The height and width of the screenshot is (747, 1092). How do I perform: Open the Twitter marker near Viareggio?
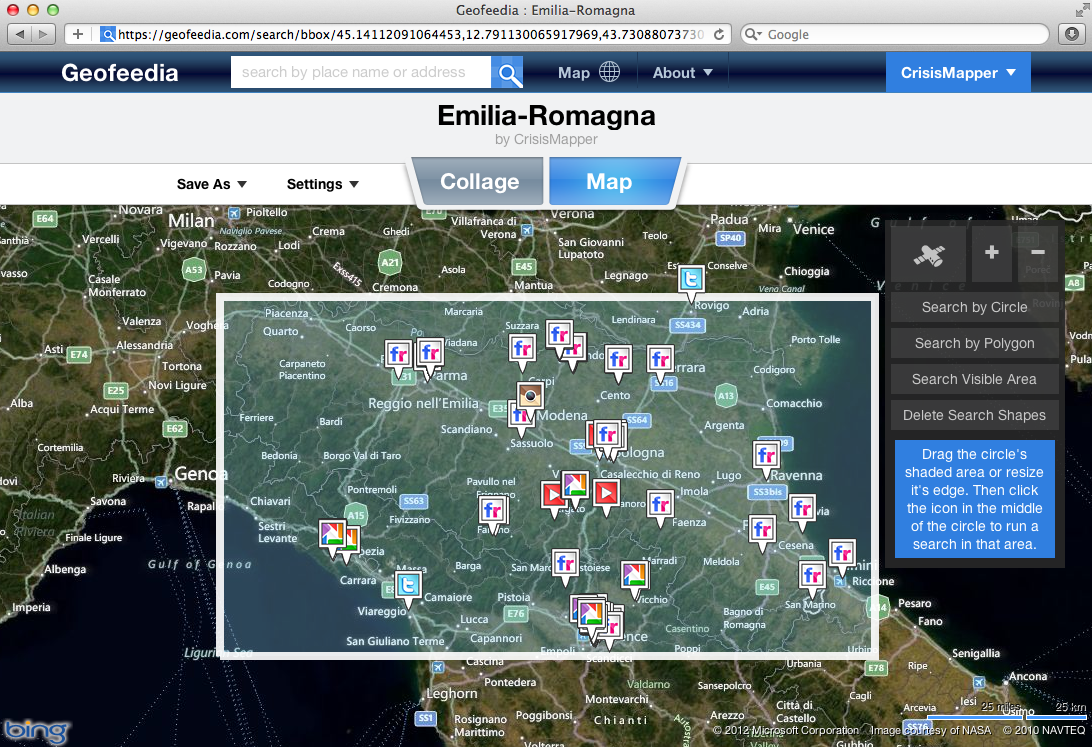pyautogui.click(x=407, y=586)
